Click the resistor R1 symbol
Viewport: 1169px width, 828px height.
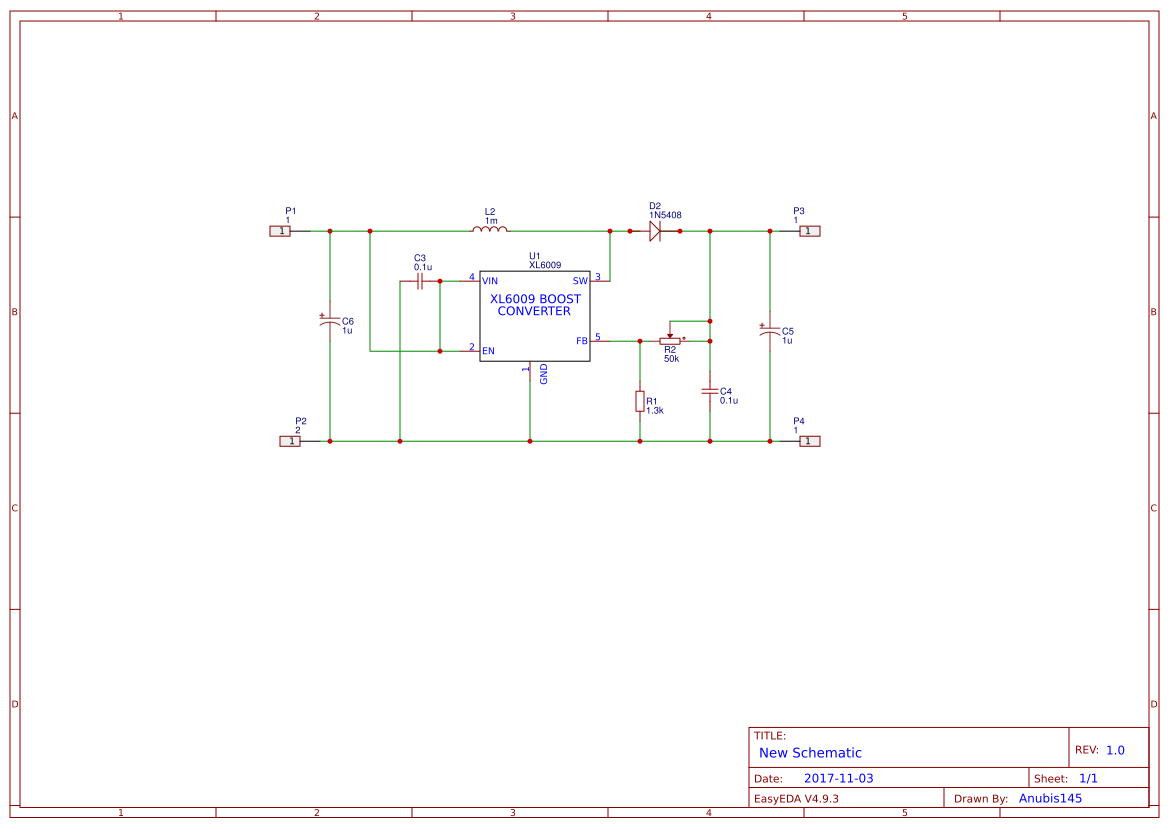click(x=640, y=401)
